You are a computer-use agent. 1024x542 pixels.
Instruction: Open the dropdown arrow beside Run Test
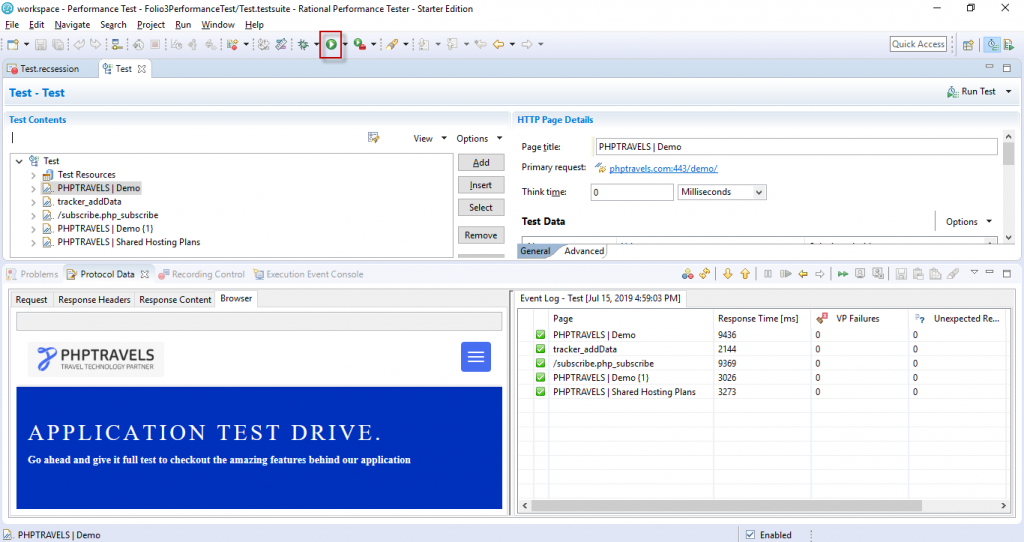(1008, 91)
